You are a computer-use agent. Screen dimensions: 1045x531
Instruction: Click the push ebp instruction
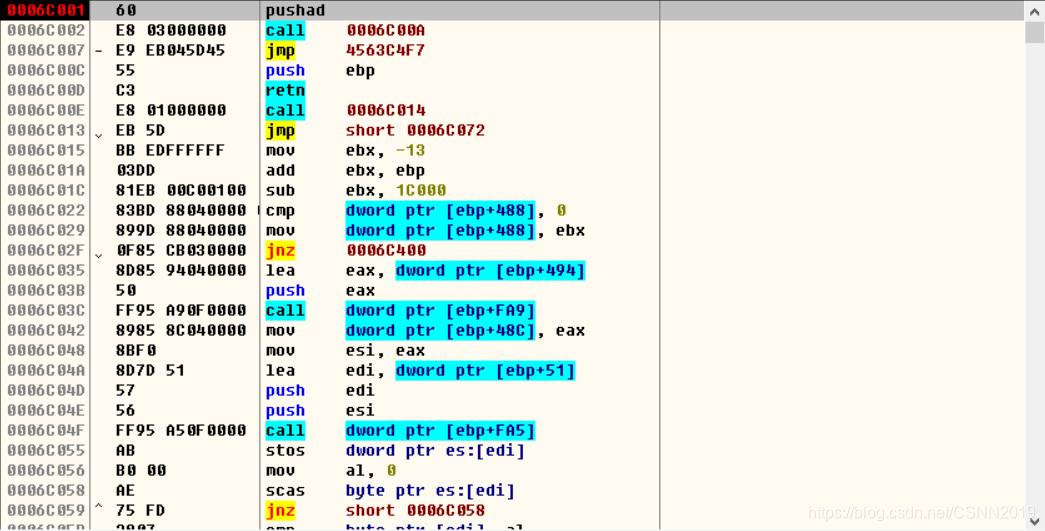click(320, 71)
